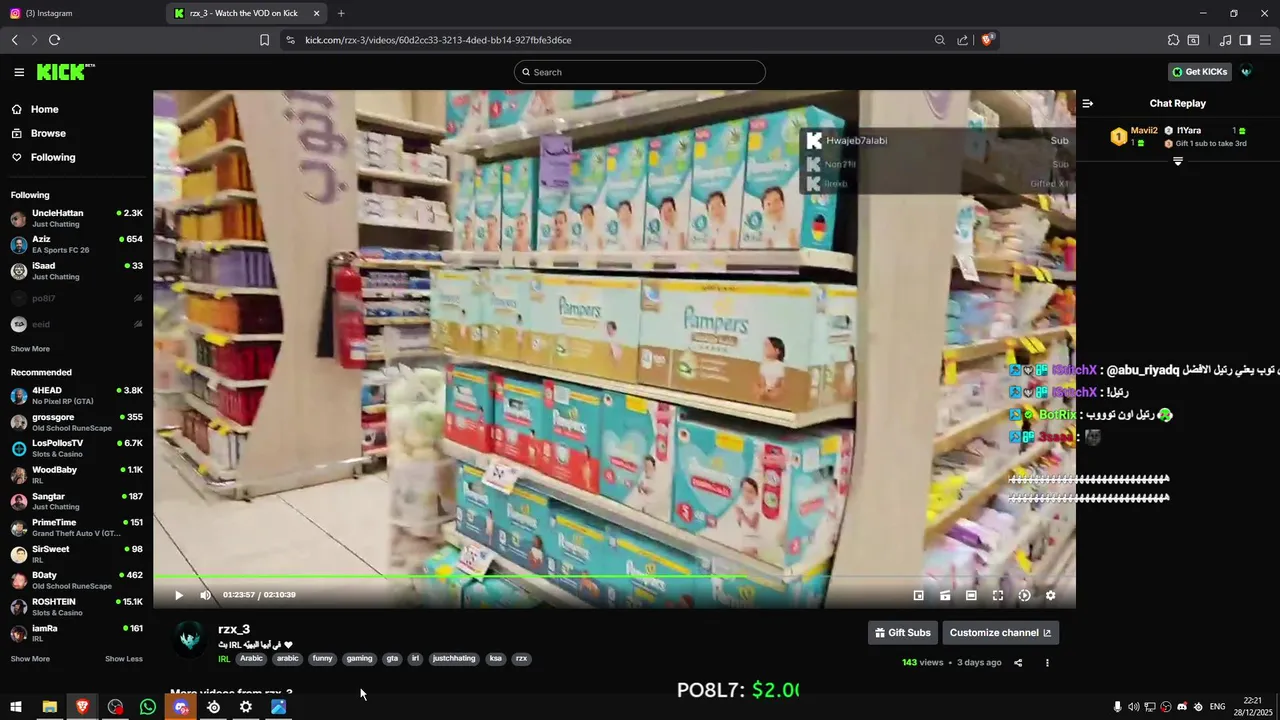
Task: Expand Recommended list with Show More
Action: pos(30,659)
